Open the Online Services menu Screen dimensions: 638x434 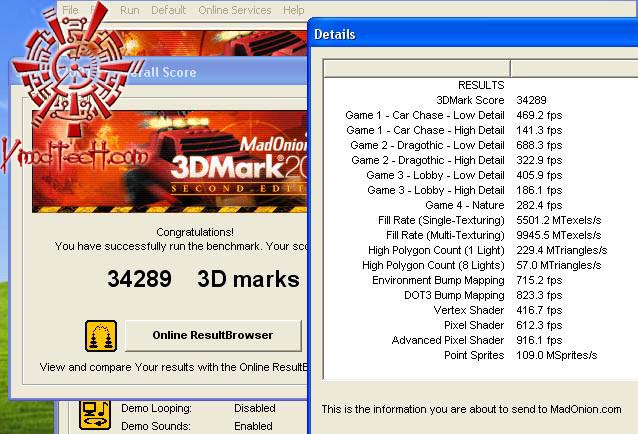coord(235,10)
